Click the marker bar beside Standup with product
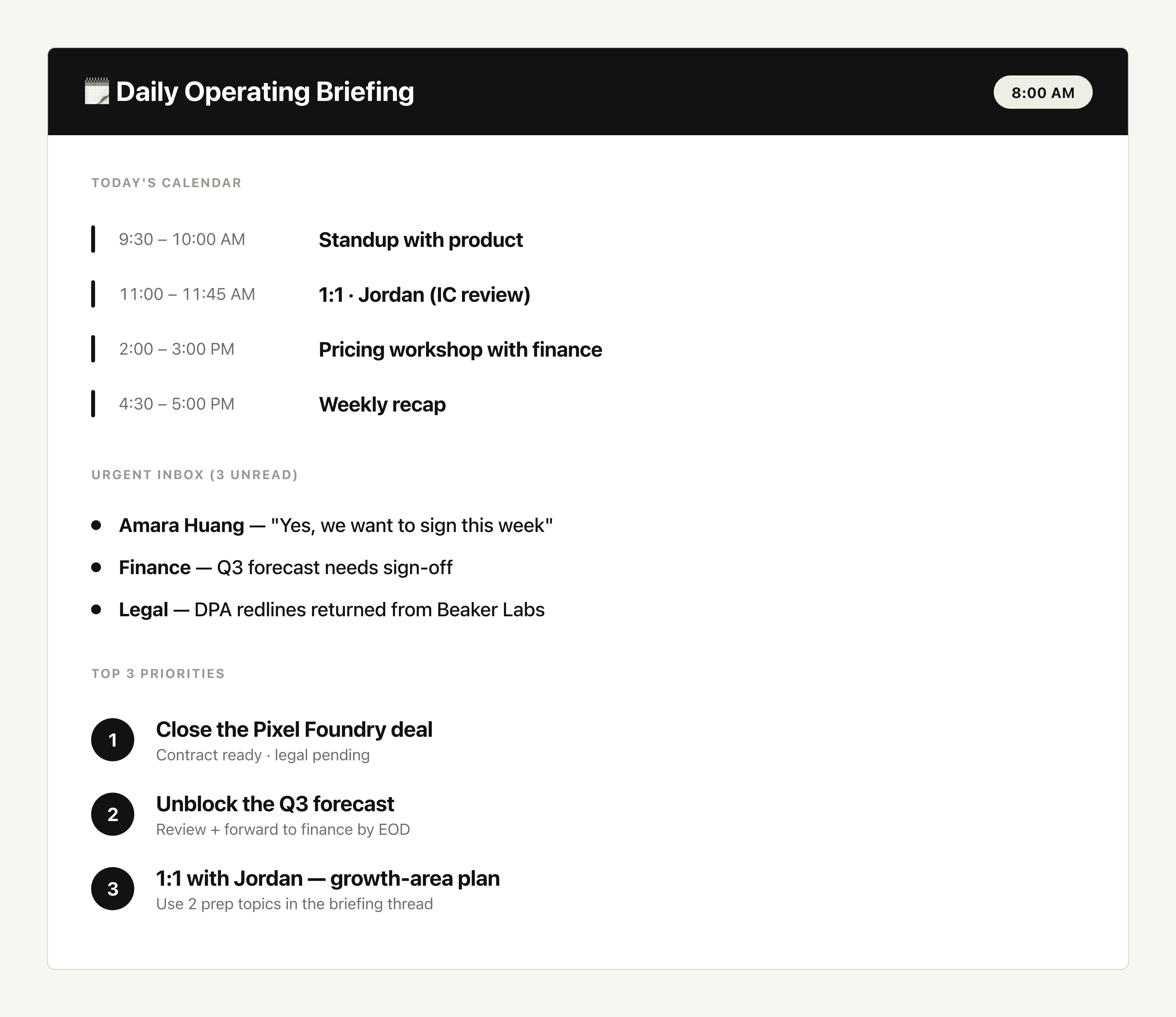Screen dimensions: 1176x1017 point(93,239)
